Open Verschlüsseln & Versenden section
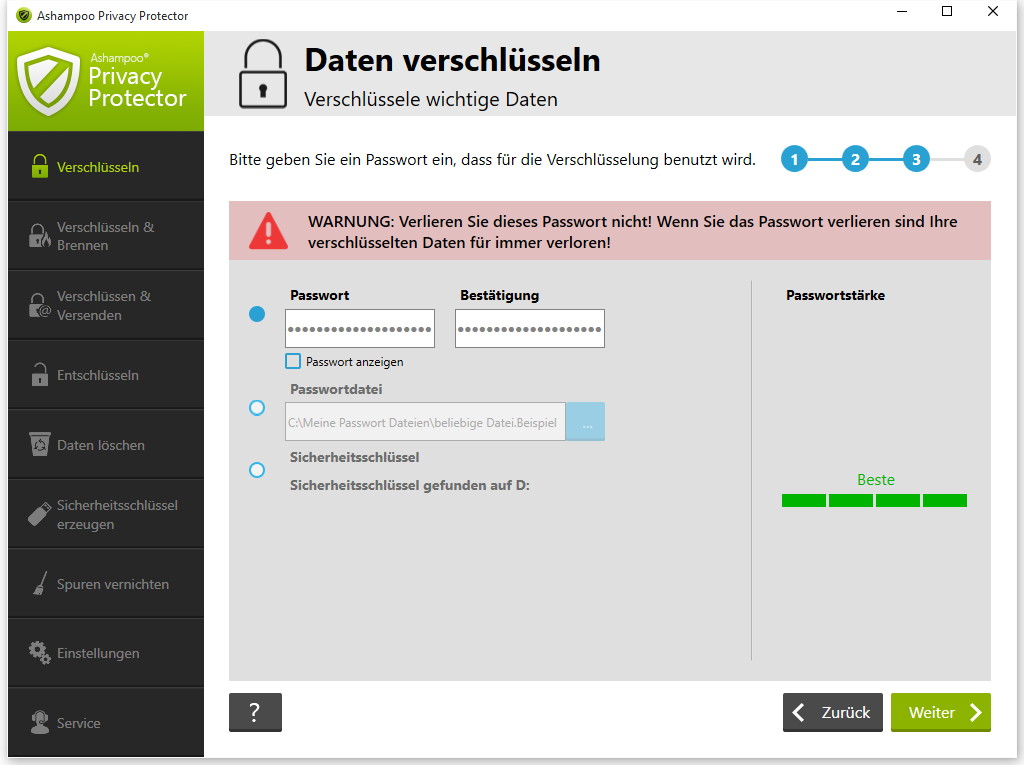Image resolution: width=1024 pixels, height=765 pixels. click(106, 305)
